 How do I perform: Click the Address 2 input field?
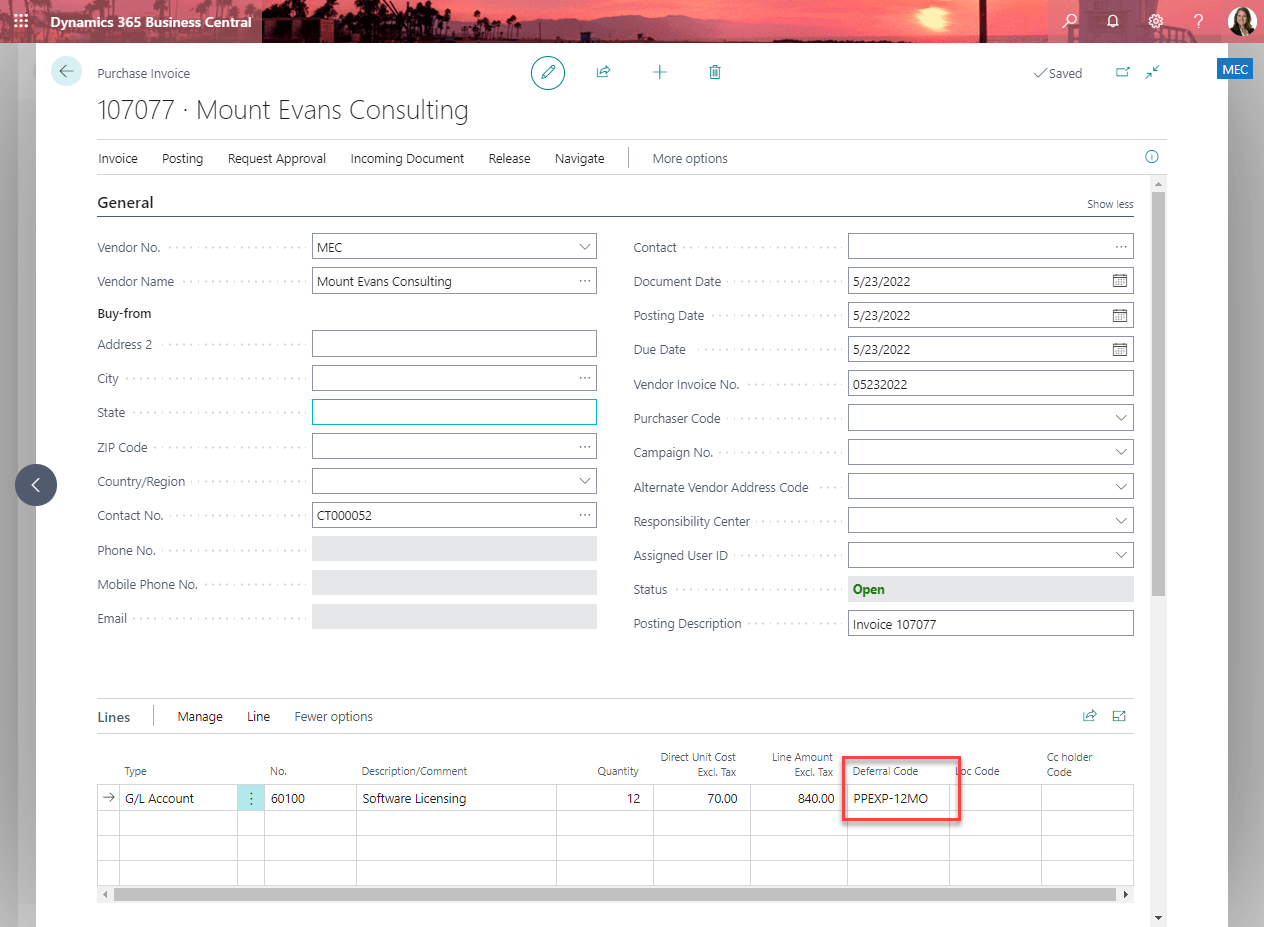(x=454, y=344)
